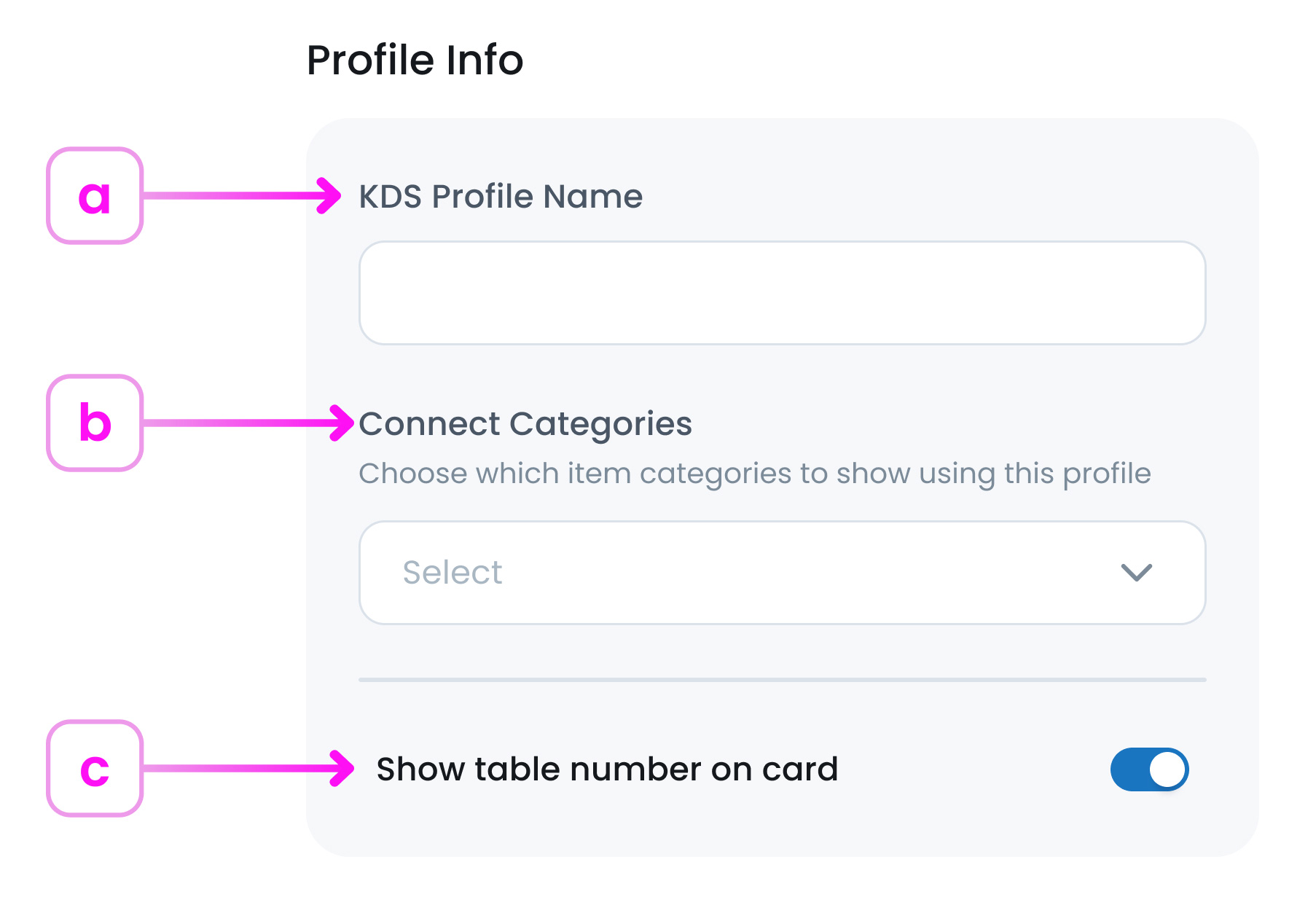Click the Connect Categories section header
1316x905 pixels.
526,423
